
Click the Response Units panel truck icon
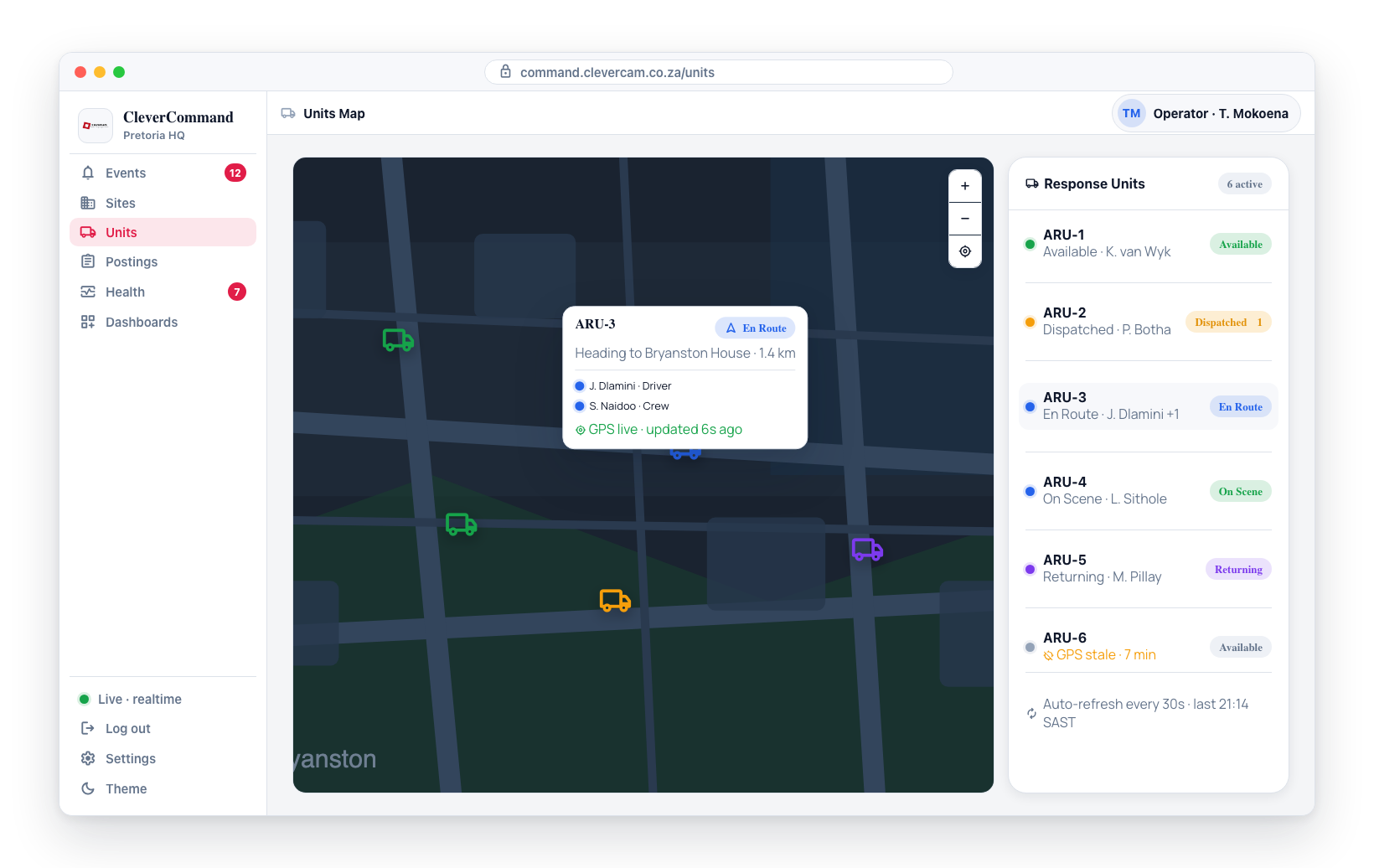(1032, 183)
